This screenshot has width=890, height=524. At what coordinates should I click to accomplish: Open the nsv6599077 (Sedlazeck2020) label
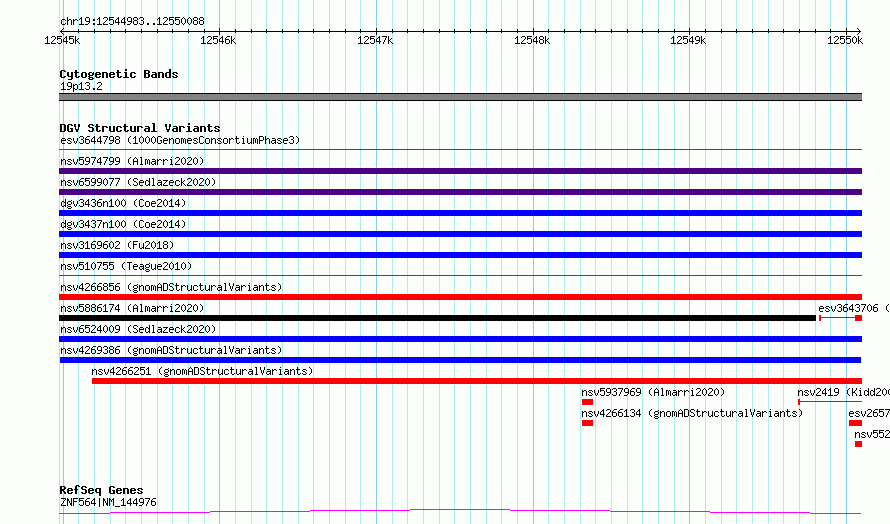pyautogui.click(x=138, y=182)
